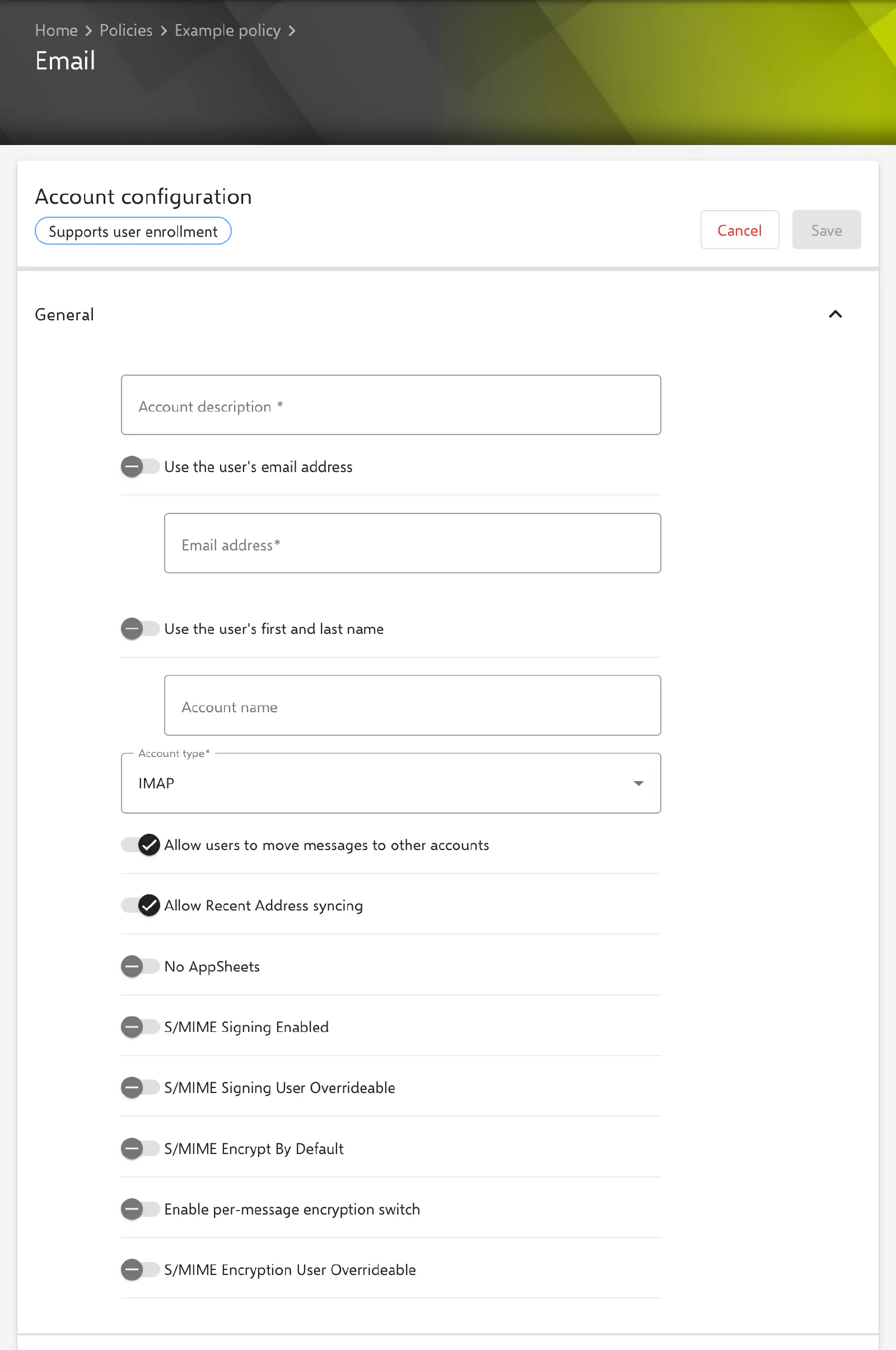Click the Save button
Screen dimensions: 896x1350
tap(827, 230)
